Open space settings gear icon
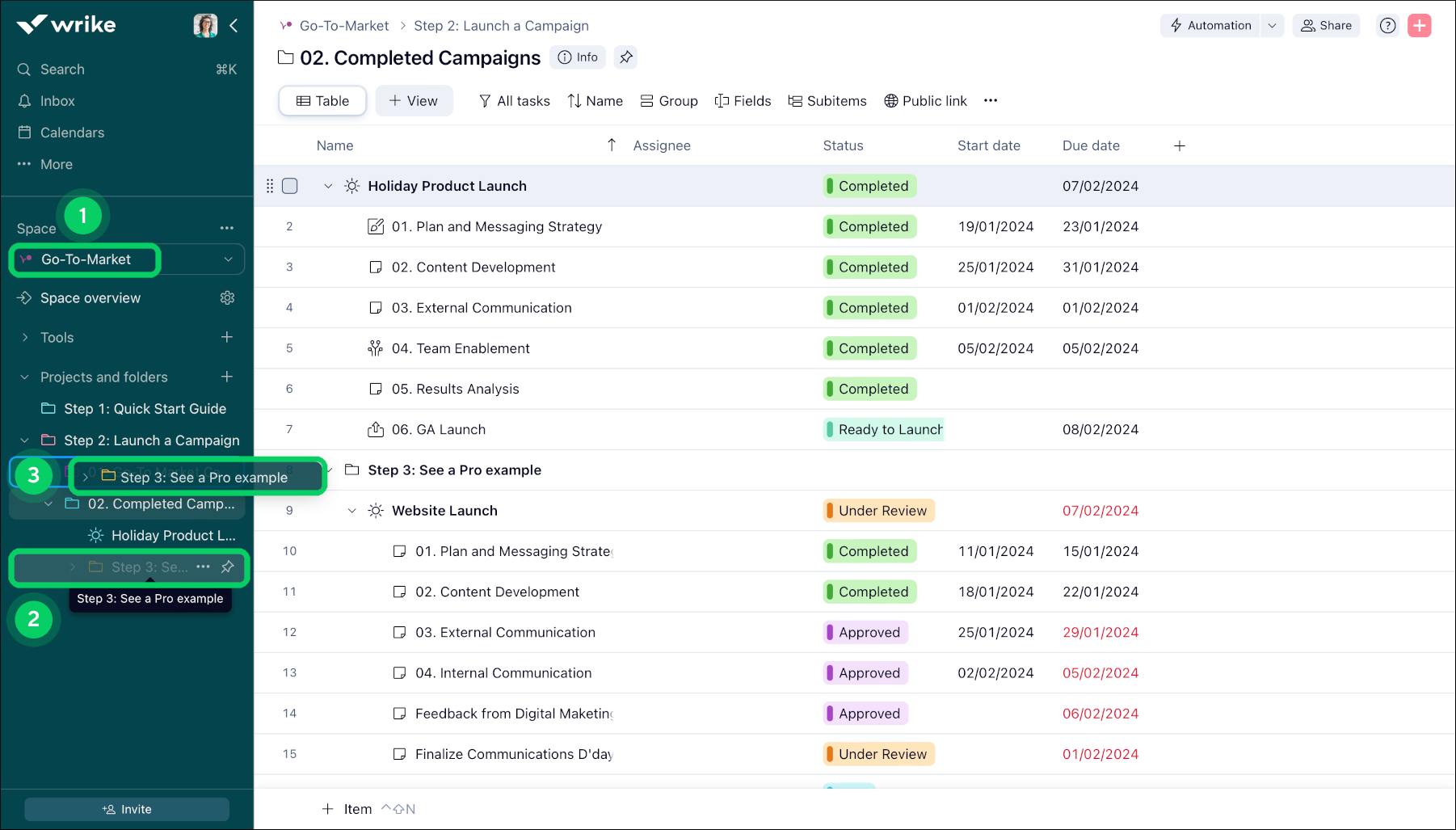 (227, 298)
